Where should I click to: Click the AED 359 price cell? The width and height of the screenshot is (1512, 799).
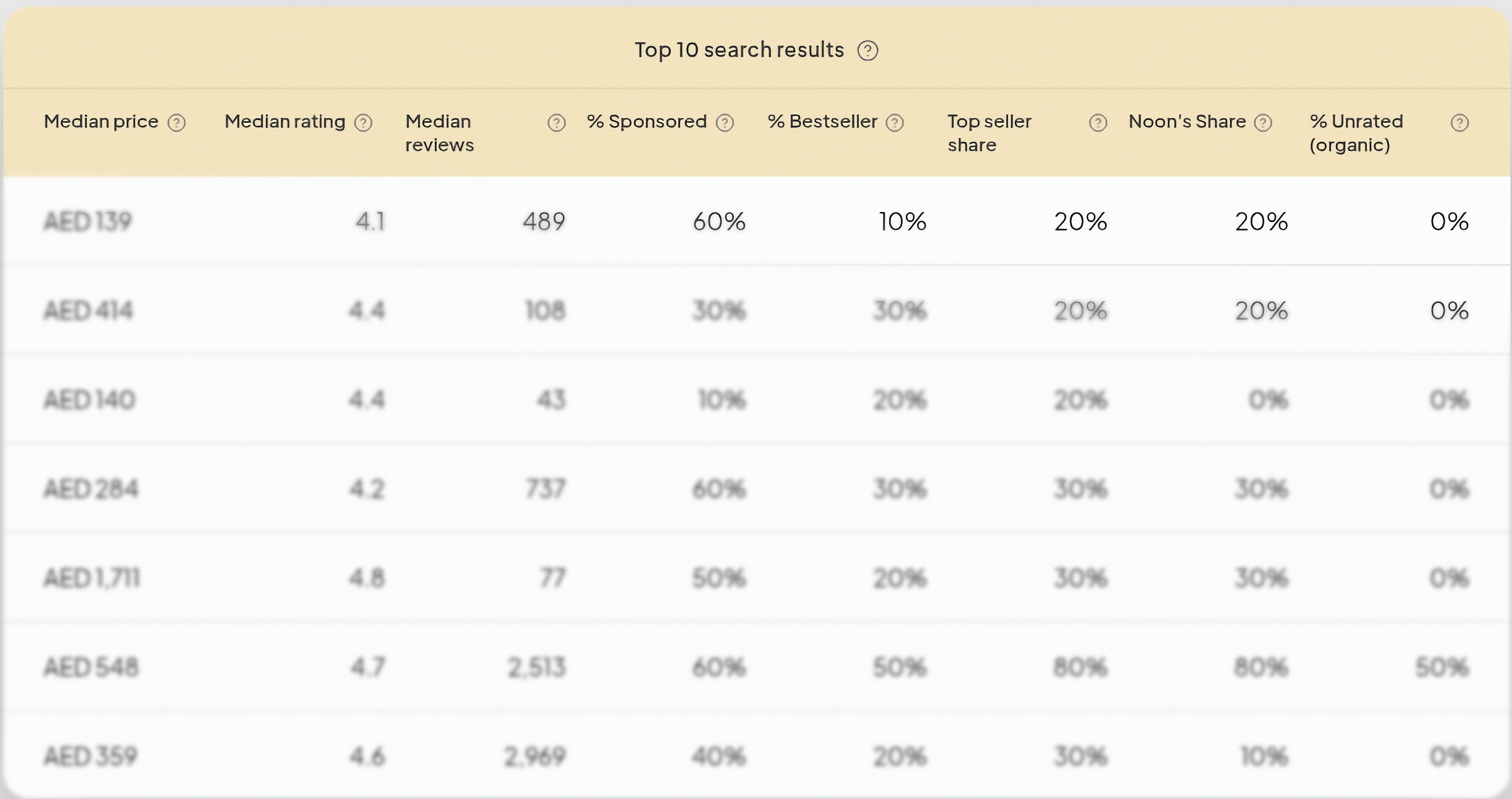tap(90, 756)
